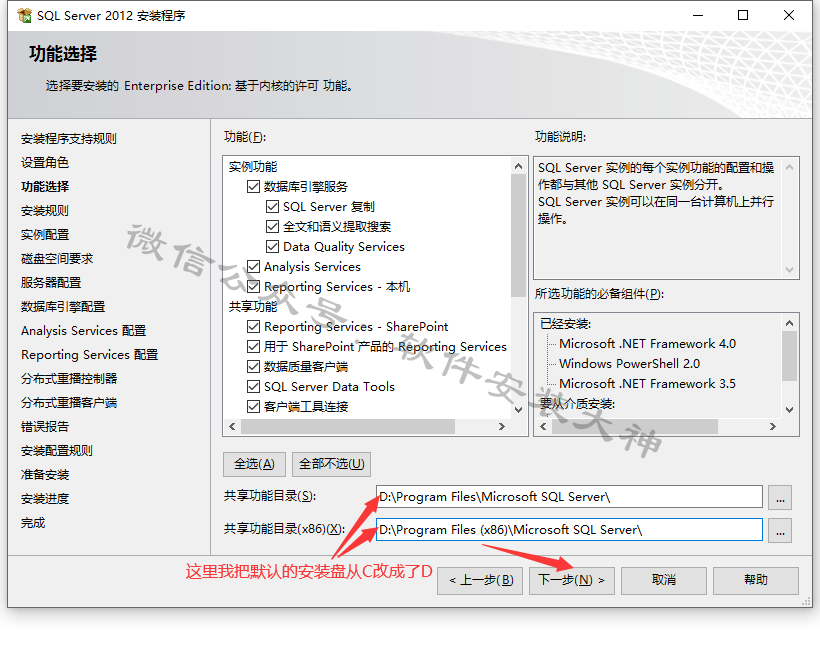Browse for 共享功能目录(x86) folder
Image resolution: width=820 pixels, height=646 pixels.
point(780,530)
